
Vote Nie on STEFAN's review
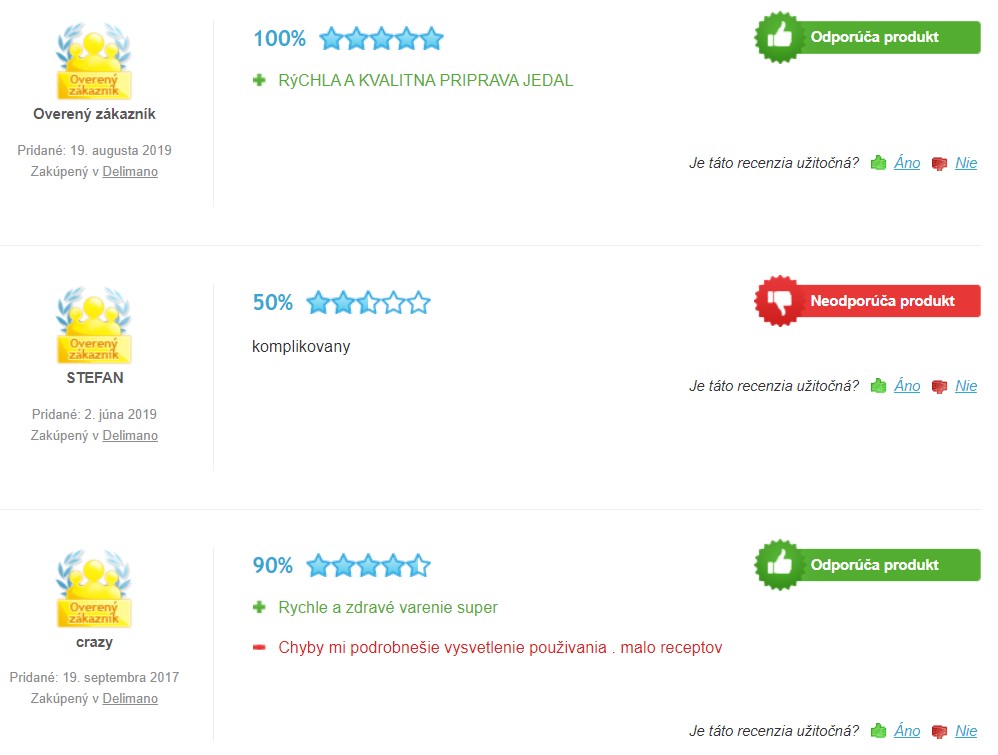point(966,386)
